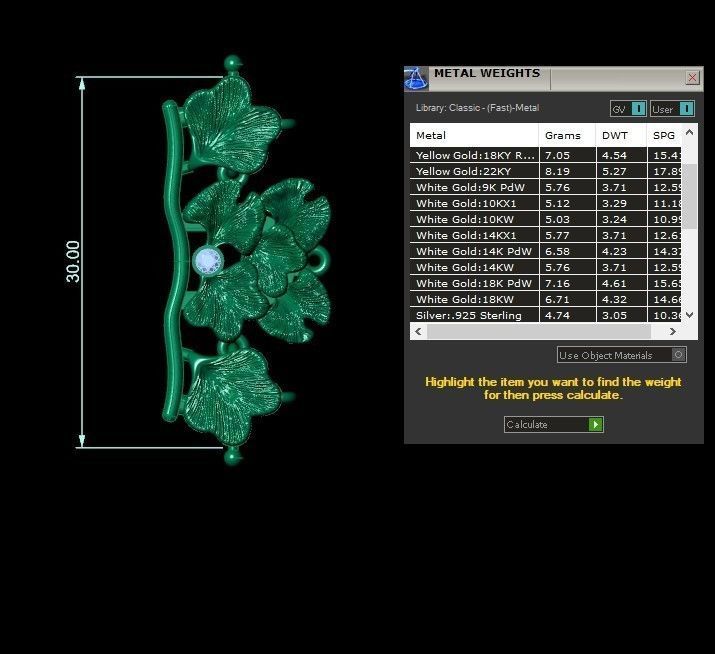Select Yellow Gold:18KY row
715x654 pixels.
click(546, 155)
